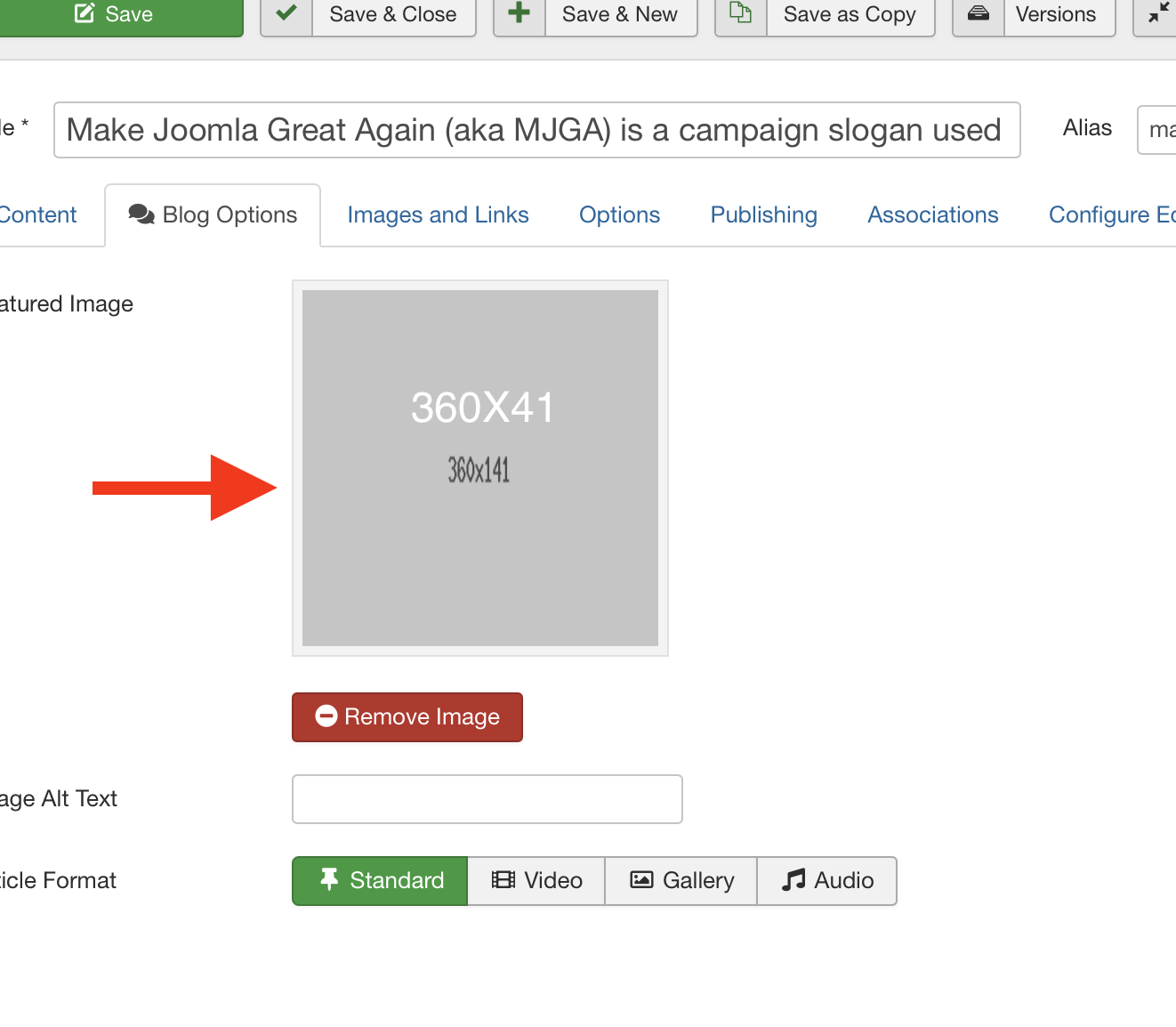The image size is (1176, 1027).
Task: Click the copy icon for Save as Copy
Action: click(x=740, y=15)
